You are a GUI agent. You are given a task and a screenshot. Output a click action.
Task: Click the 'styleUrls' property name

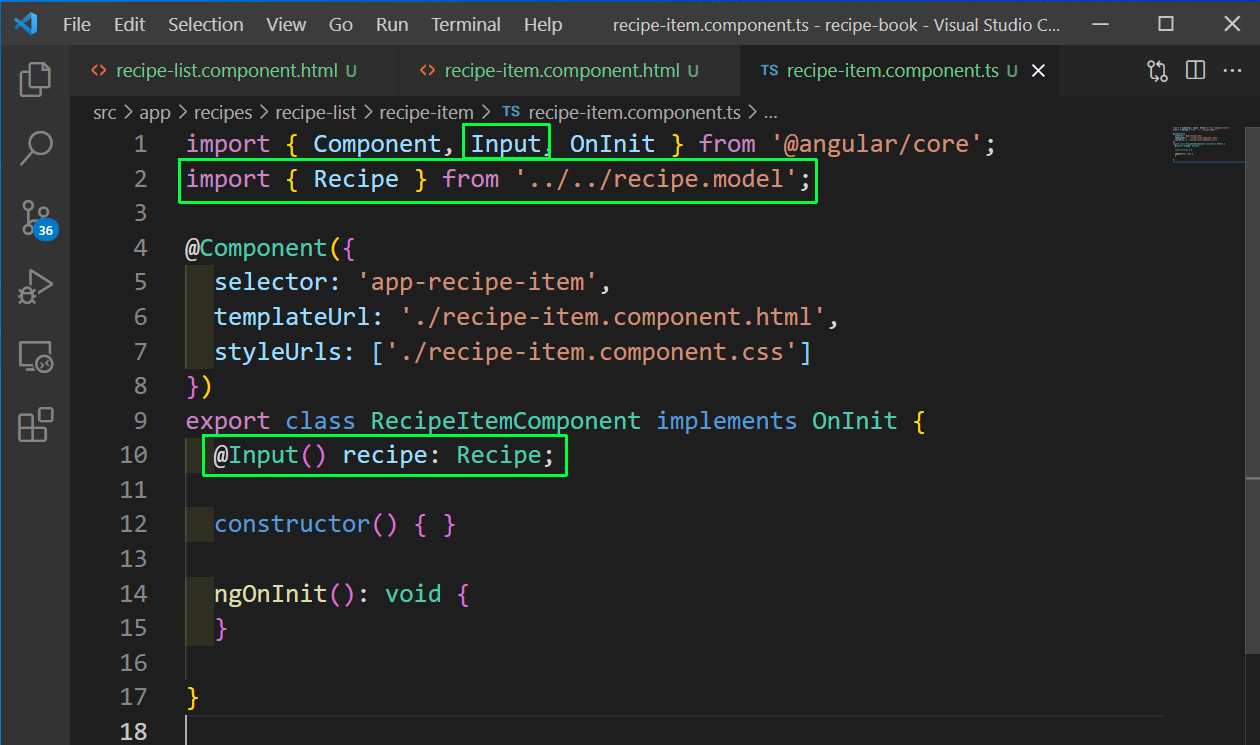point(277,351)
